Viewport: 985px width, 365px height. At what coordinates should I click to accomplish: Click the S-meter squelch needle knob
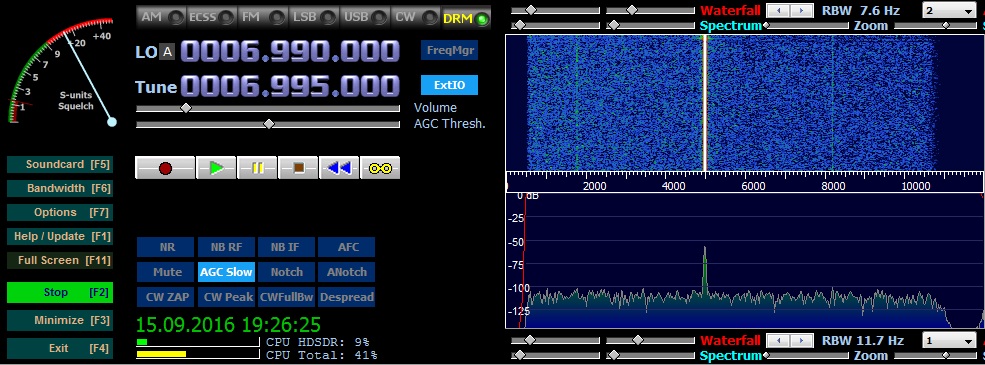pos(112,122)
